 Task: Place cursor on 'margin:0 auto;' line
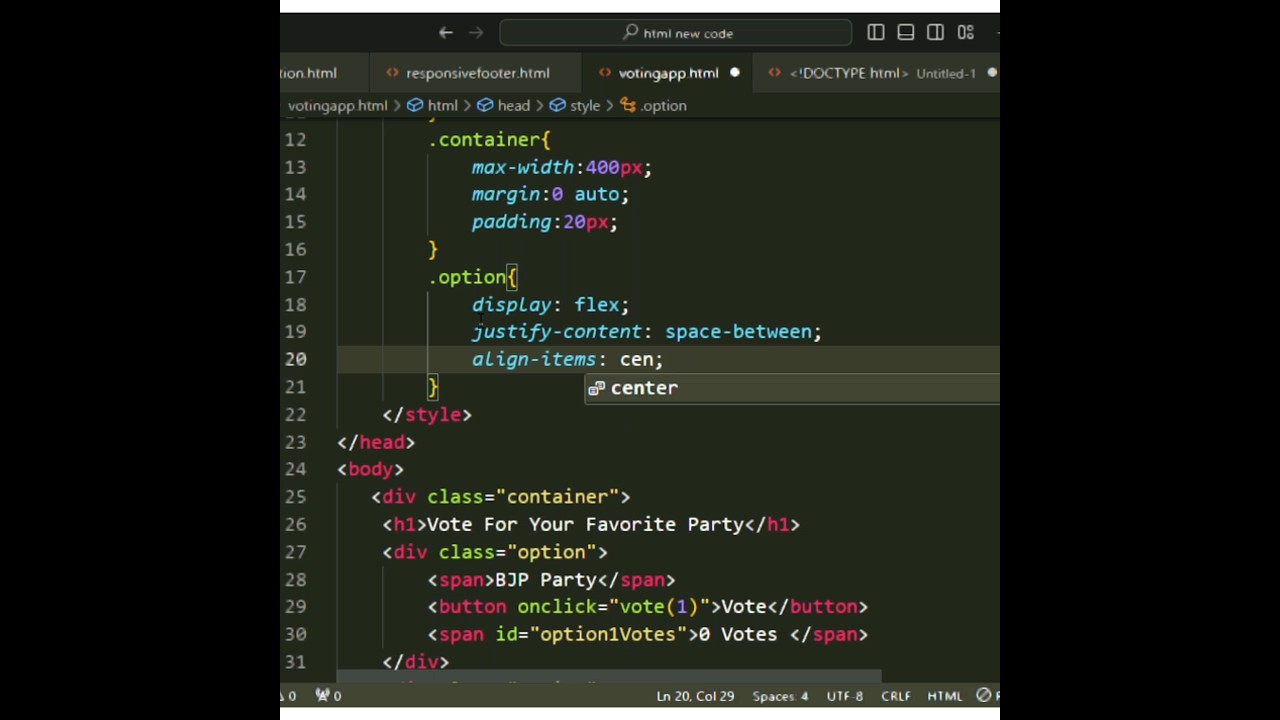(550, 194)
